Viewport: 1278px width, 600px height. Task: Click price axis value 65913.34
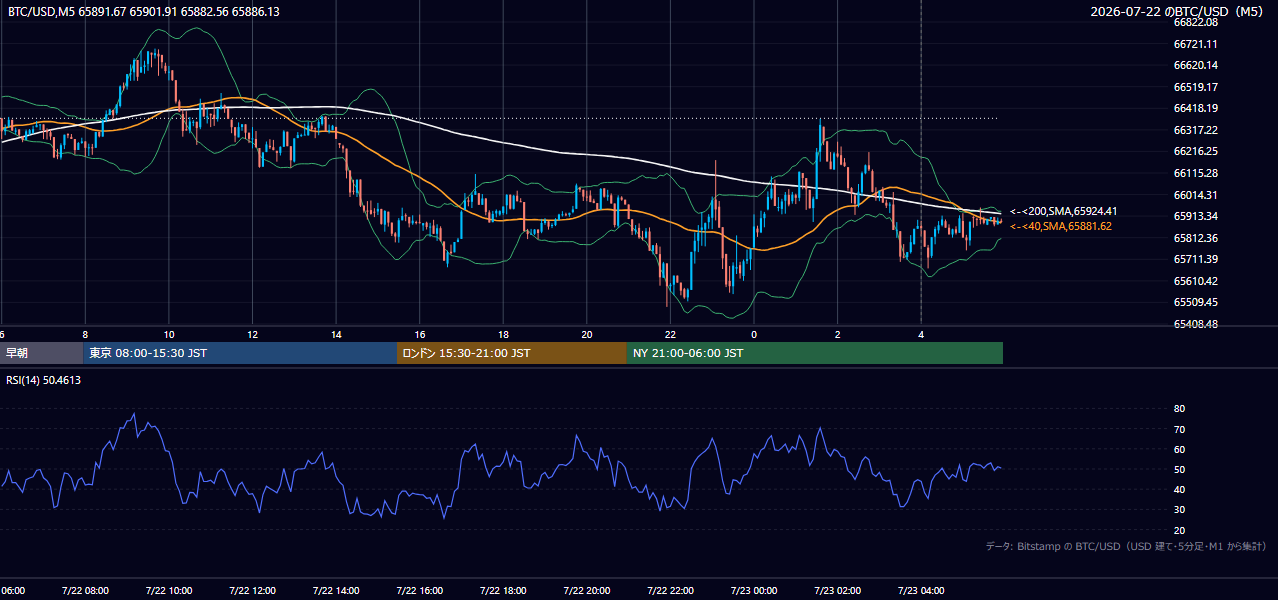(1195, 216)
